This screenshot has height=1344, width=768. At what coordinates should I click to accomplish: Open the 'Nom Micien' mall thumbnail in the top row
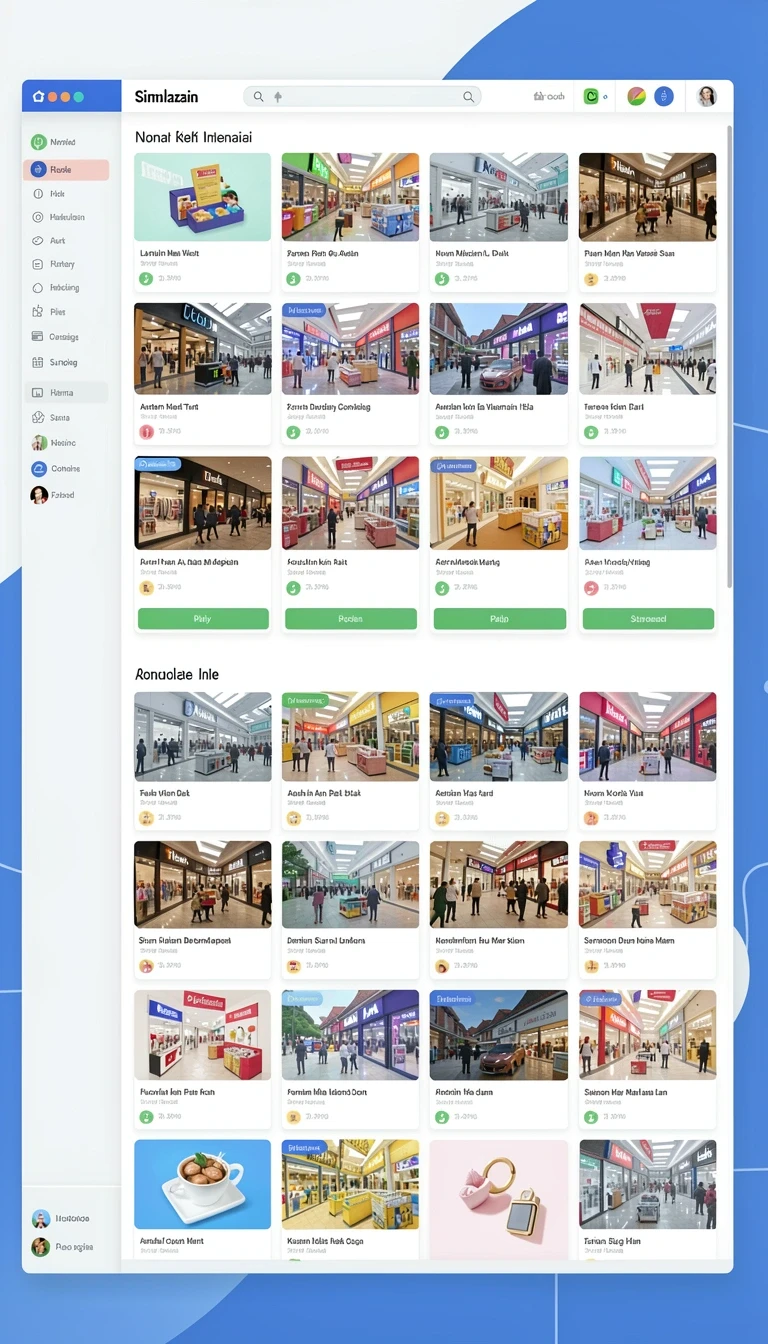499,197
